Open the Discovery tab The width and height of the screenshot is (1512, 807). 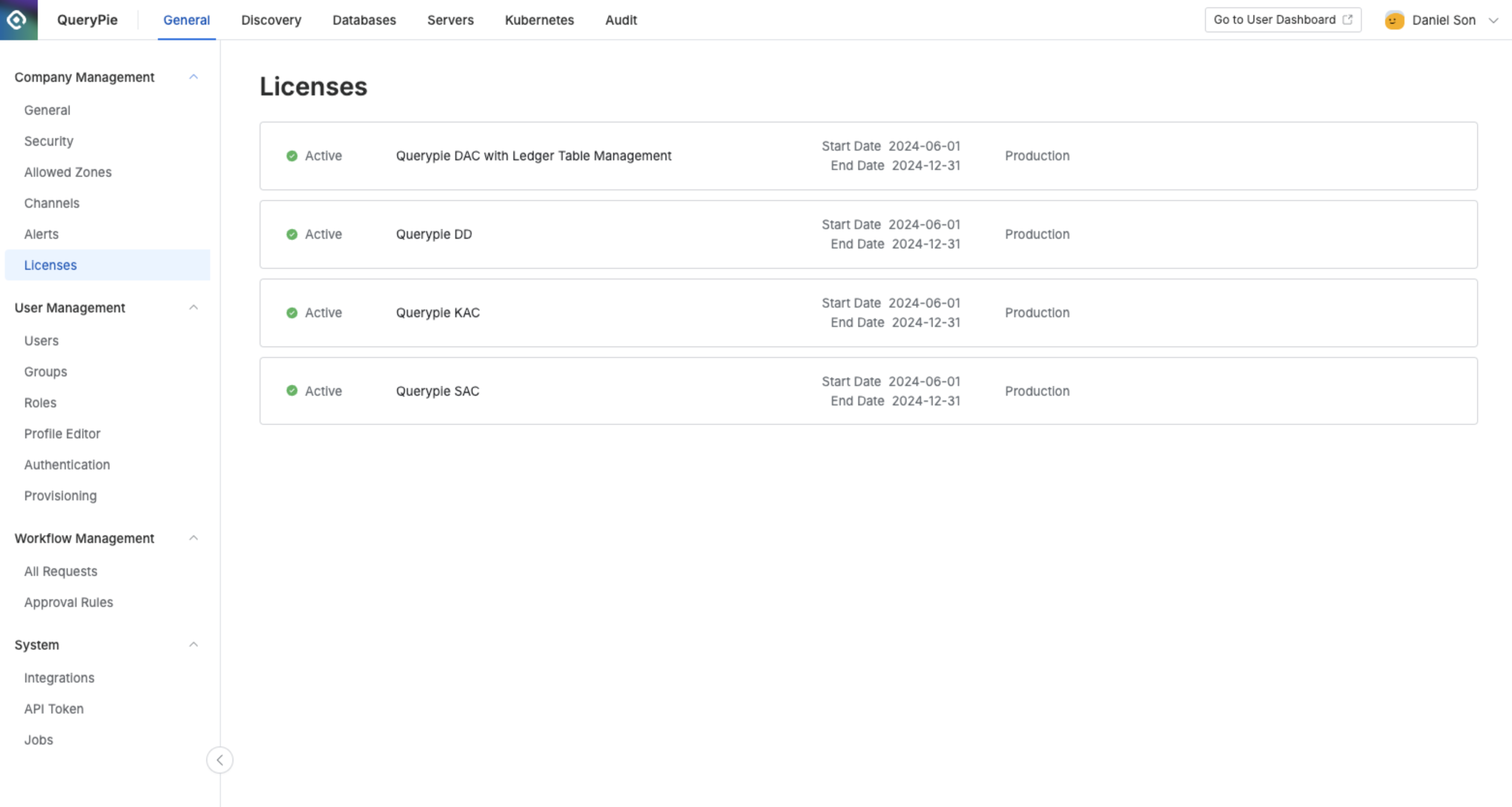[271, 19]
